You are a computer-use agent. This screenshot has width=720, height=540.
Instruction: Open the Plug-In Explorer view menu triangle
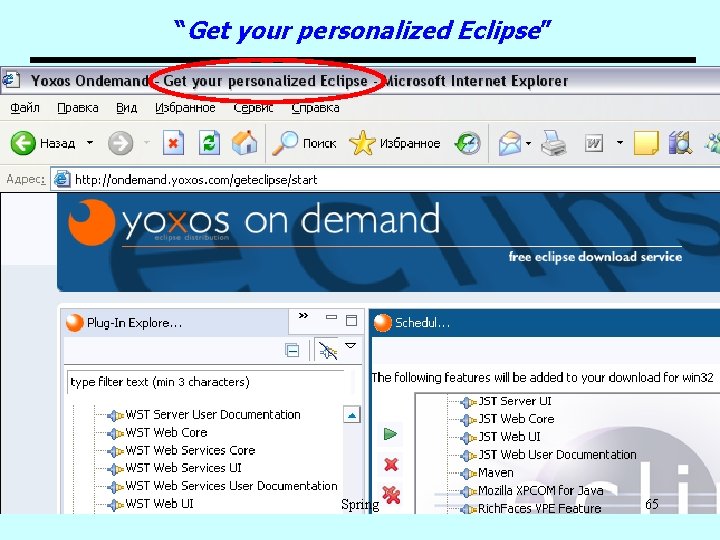point(350,346)
